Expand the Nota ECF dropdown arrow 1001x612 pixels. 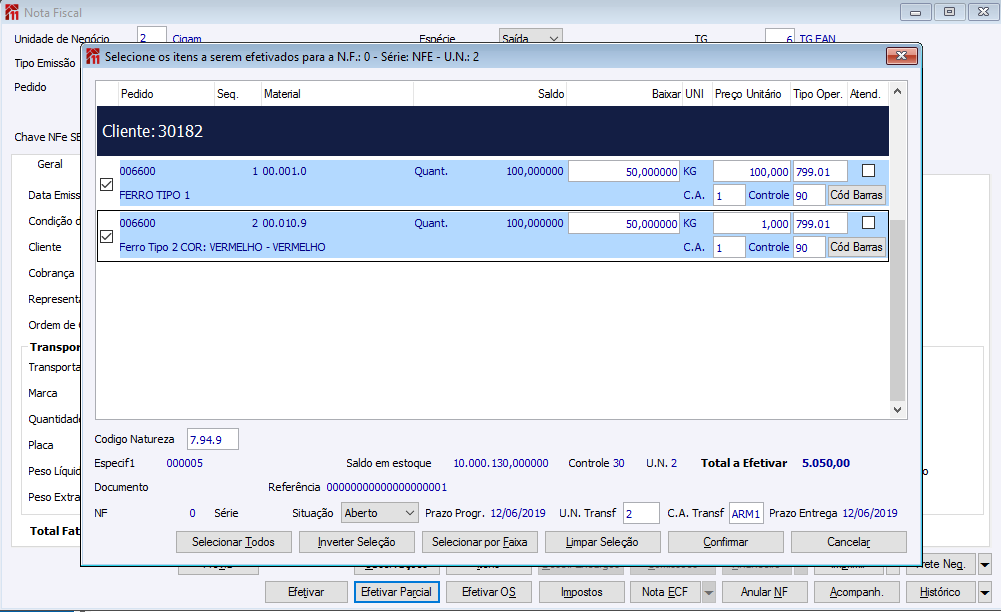[x=709, y=592]
